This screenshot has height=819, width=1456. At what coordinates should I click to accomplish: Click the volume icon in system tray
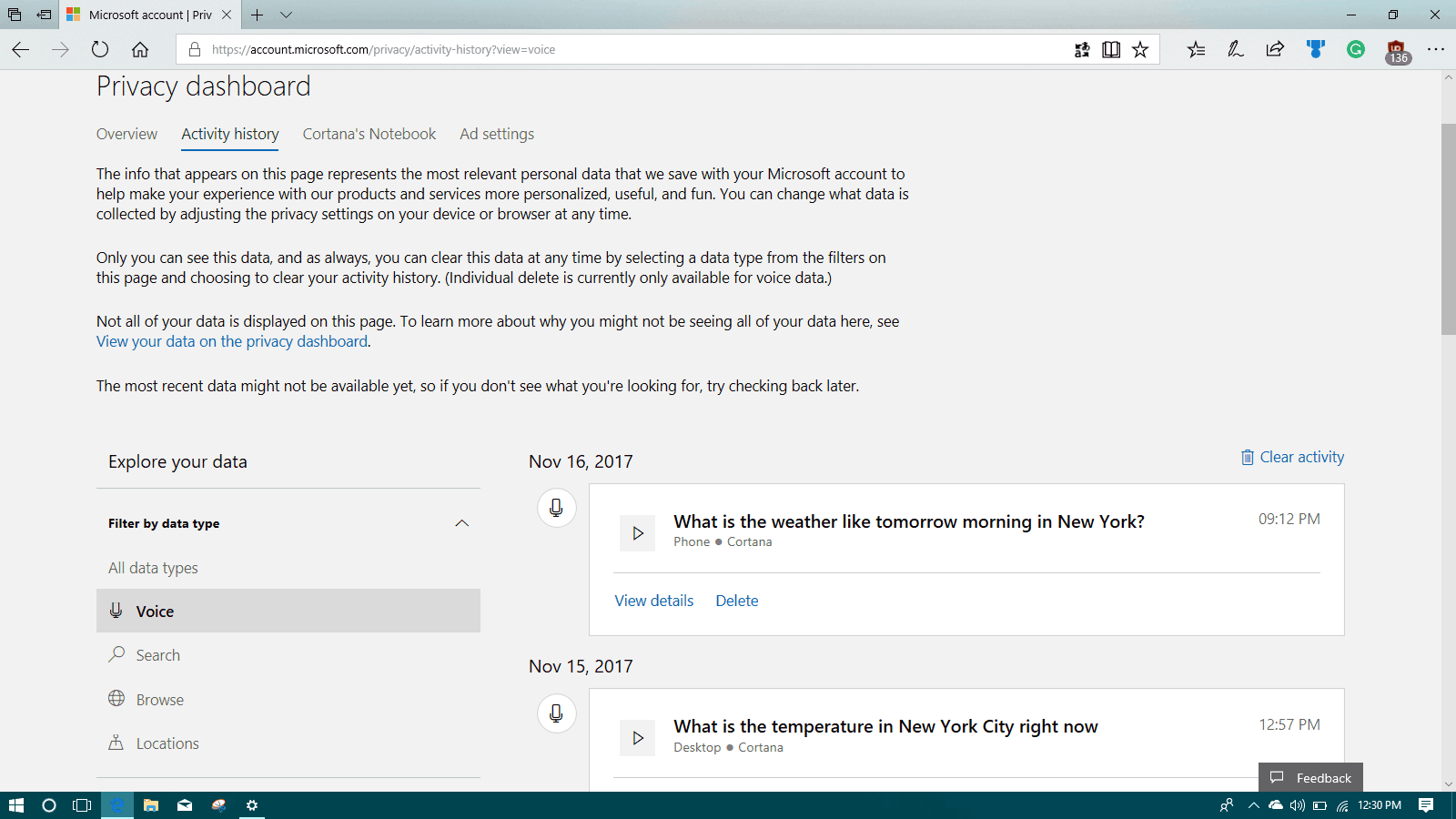[x=1297, y=805]
